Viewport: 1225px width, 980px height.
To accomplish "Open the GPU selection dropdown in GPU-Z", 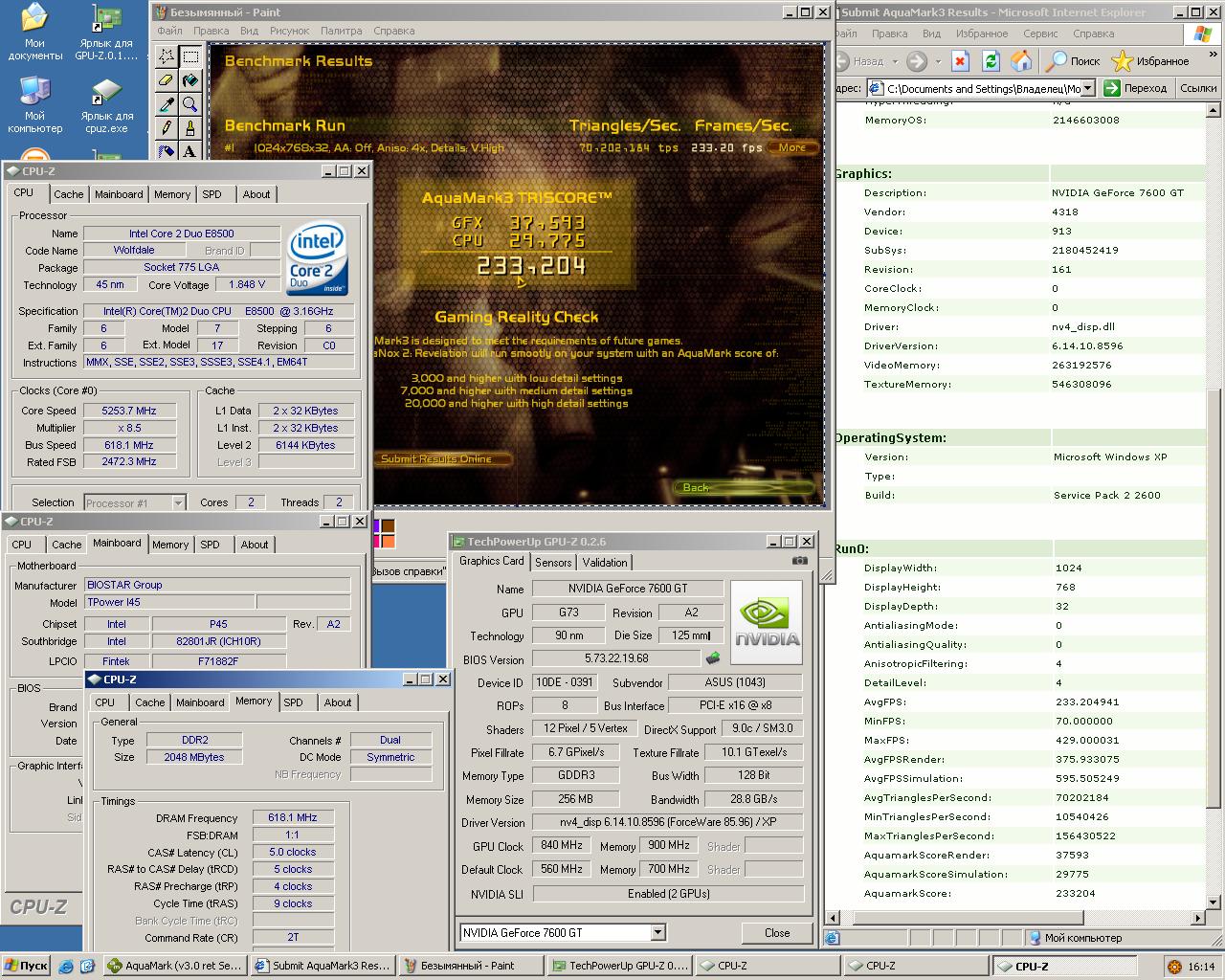I will coord(658,932).
